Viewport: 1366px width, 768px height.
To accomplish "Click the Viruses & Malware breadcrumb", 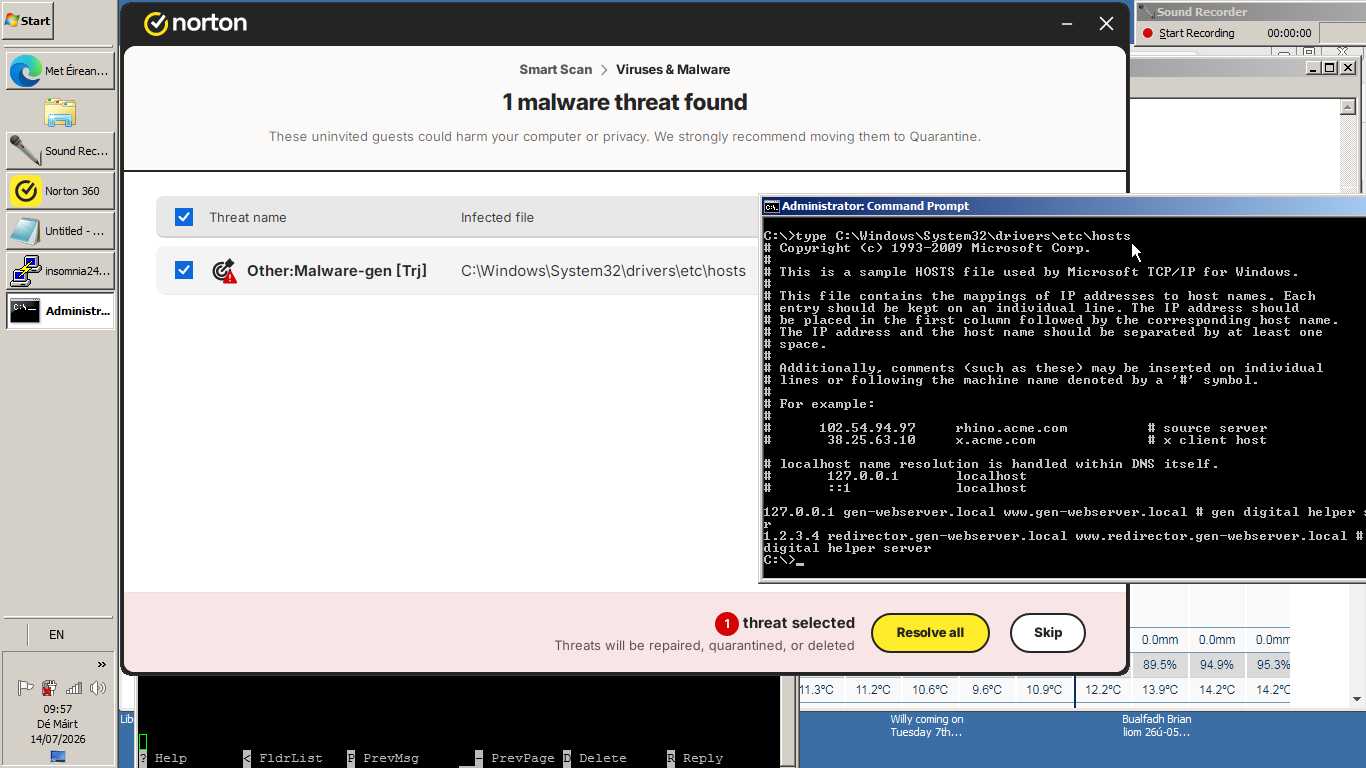I will point(673,70).
